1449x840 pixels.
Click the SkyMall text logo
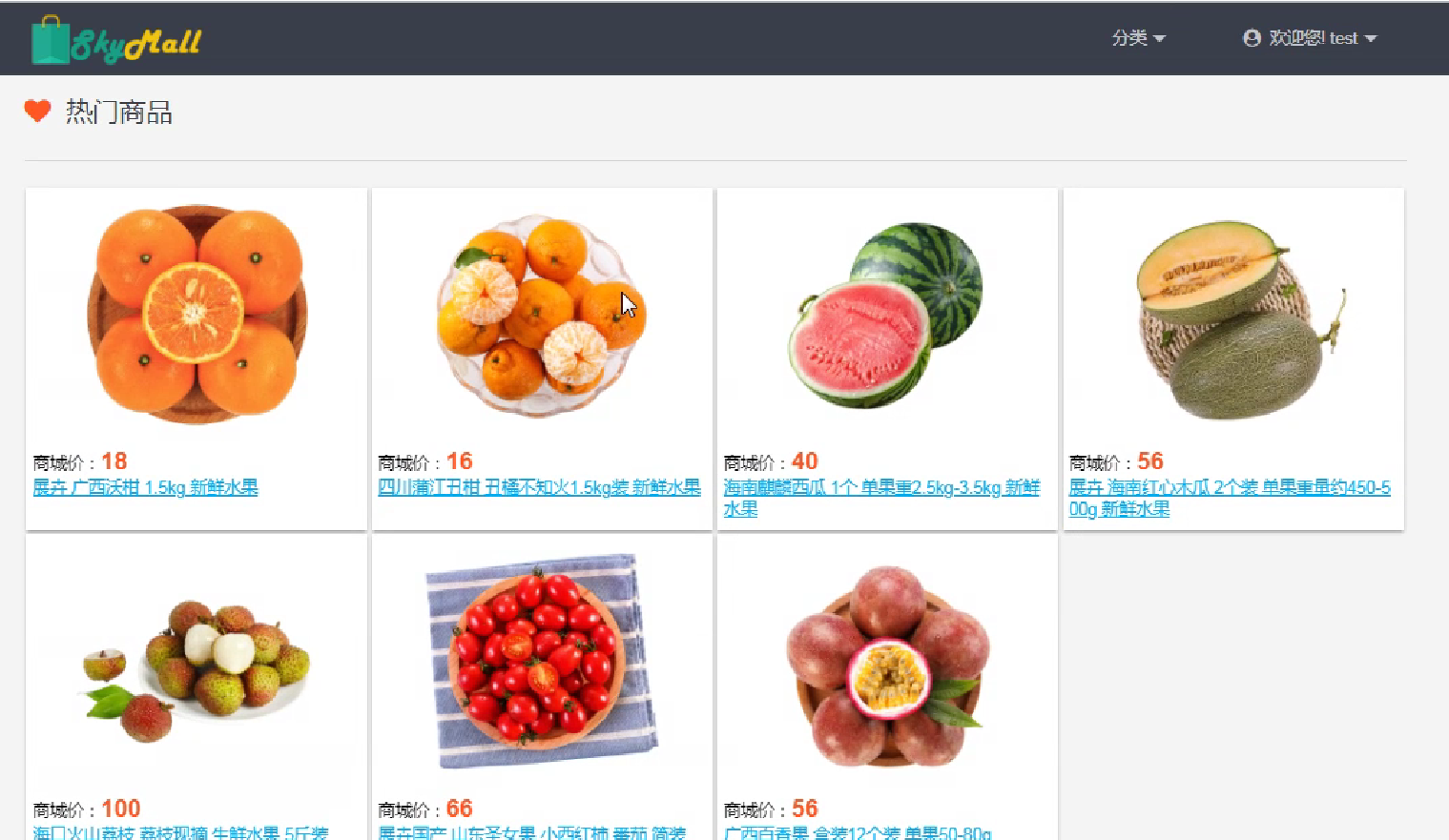pos(136,43)
